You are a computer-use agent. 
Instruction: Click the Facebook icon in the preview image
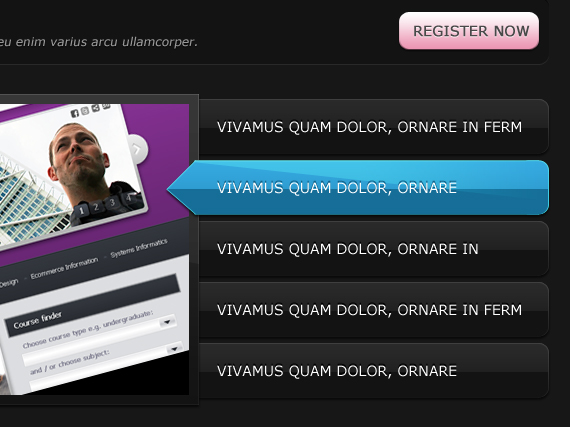(75, 113)
